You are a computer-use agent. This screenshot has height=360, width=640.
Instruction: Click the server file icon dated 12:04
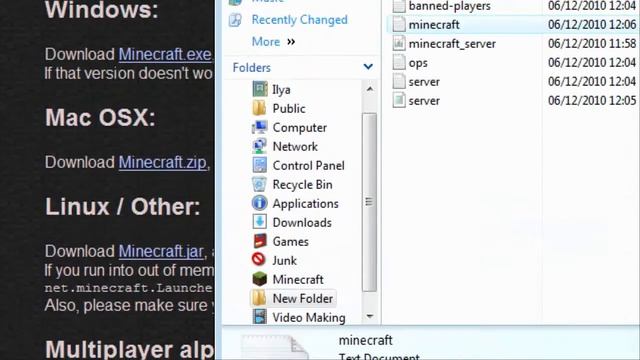coord(399,81)
